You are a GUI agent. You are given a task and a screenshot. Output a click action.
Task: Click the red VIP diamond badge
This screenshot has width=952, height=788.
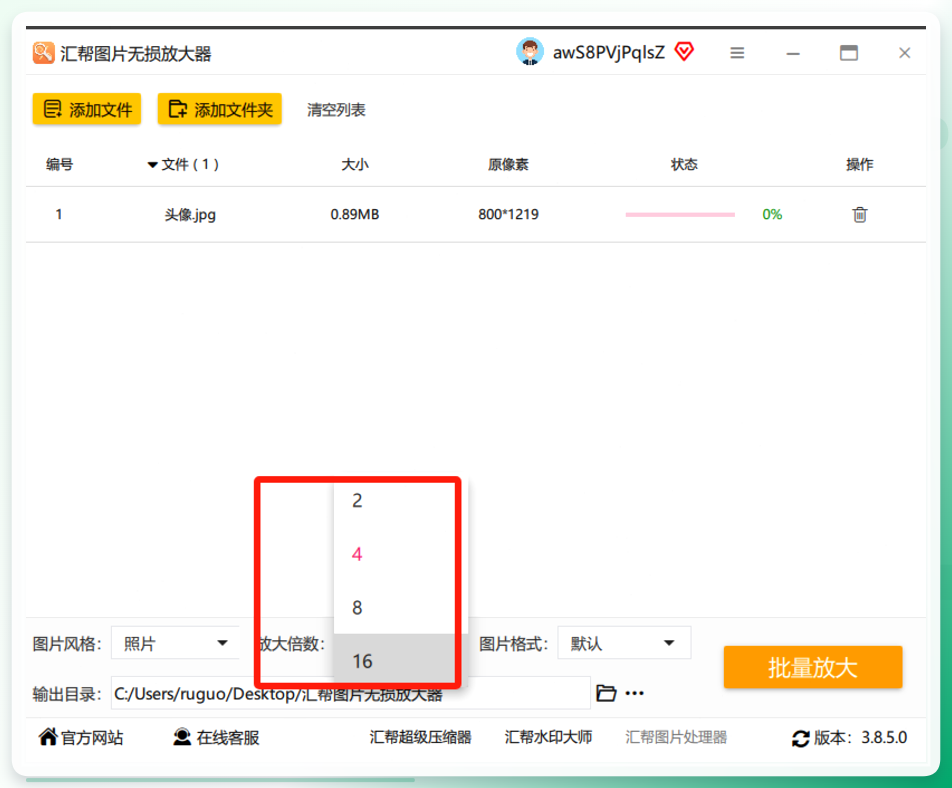tap(684, 52)
